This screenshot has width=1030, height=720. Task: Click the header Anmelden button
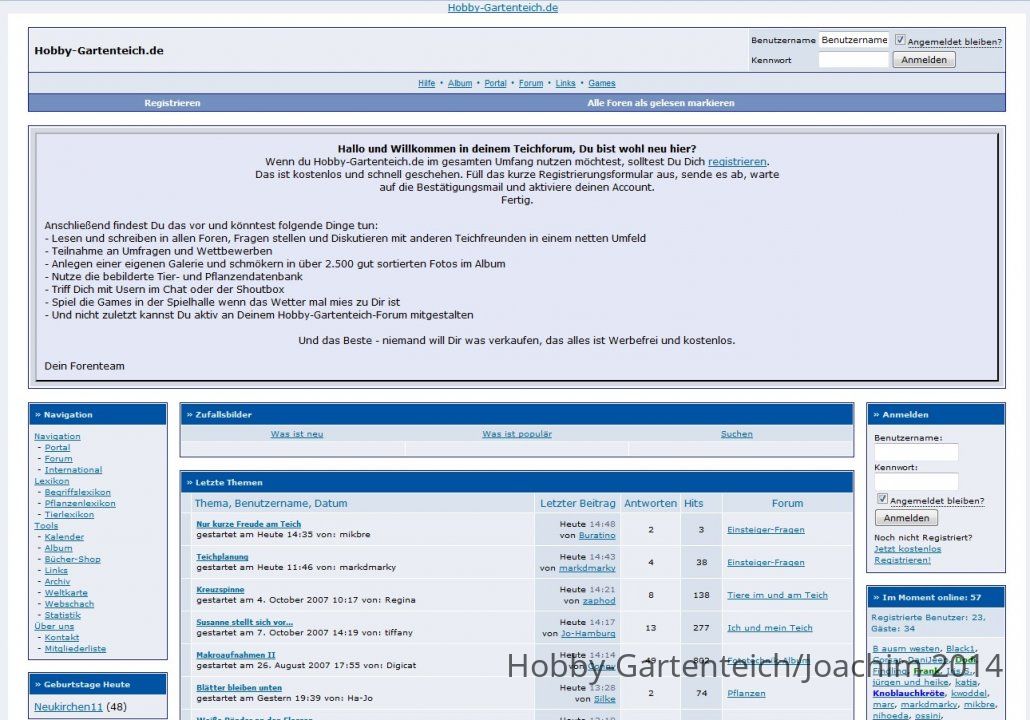[x=924, y=60]
